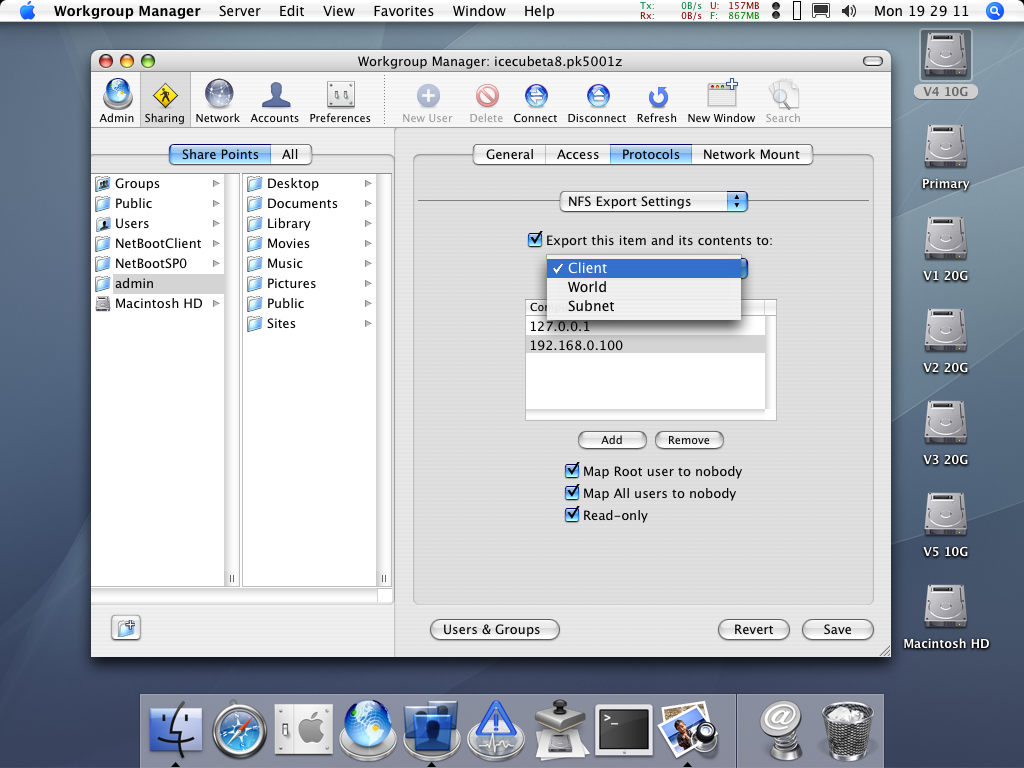
Task: Launch Finder from the Dock
Action: click(x=175, y=729)
